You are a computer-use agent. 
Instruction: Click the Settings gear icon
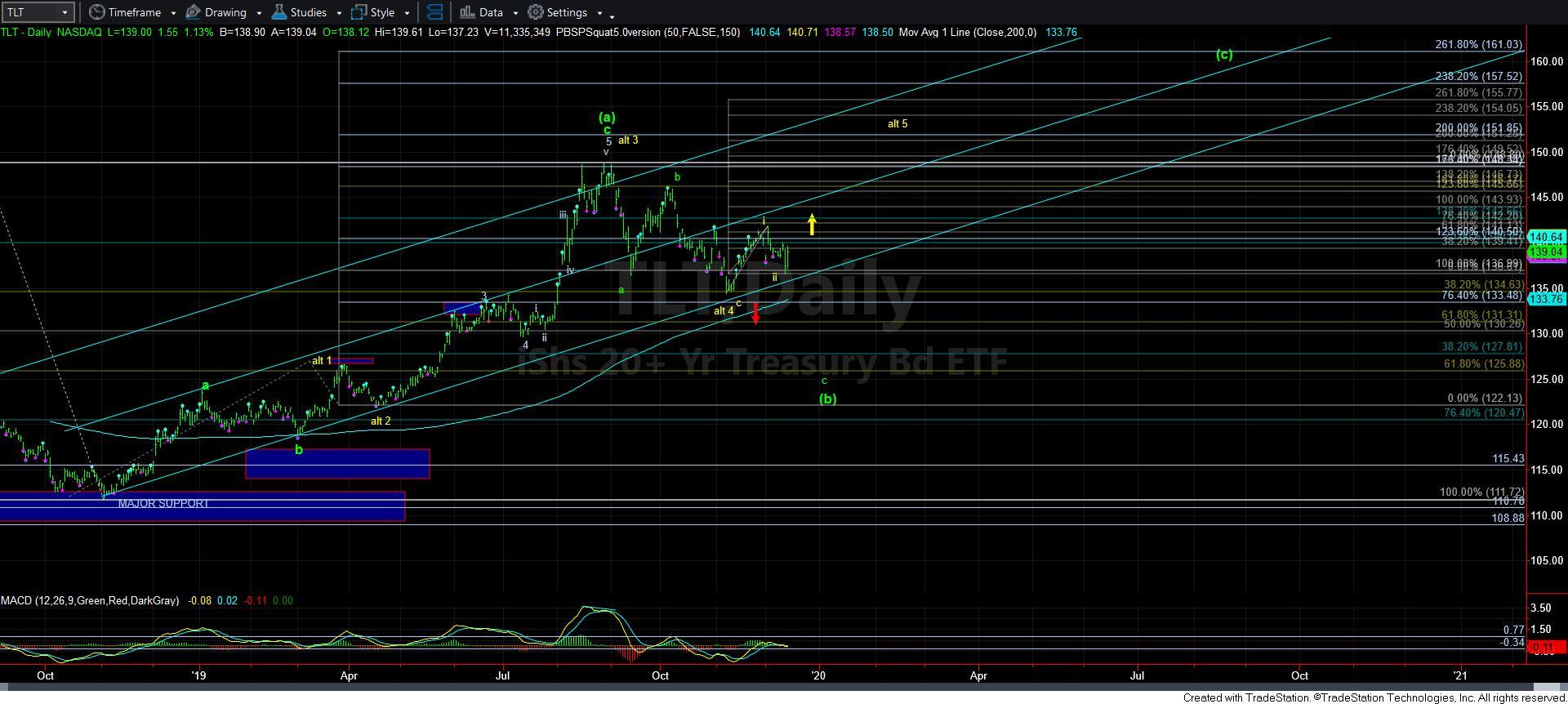tap(536, 12)
